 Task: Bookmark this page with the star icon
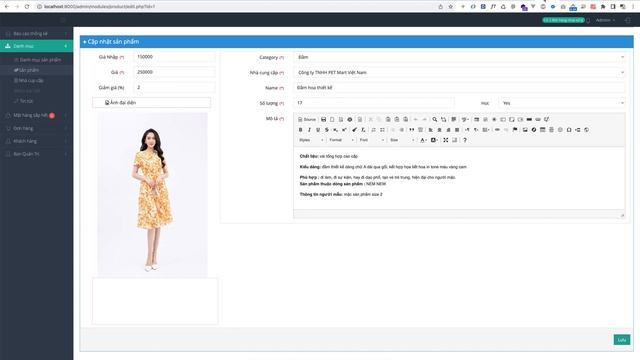point(451,7)
